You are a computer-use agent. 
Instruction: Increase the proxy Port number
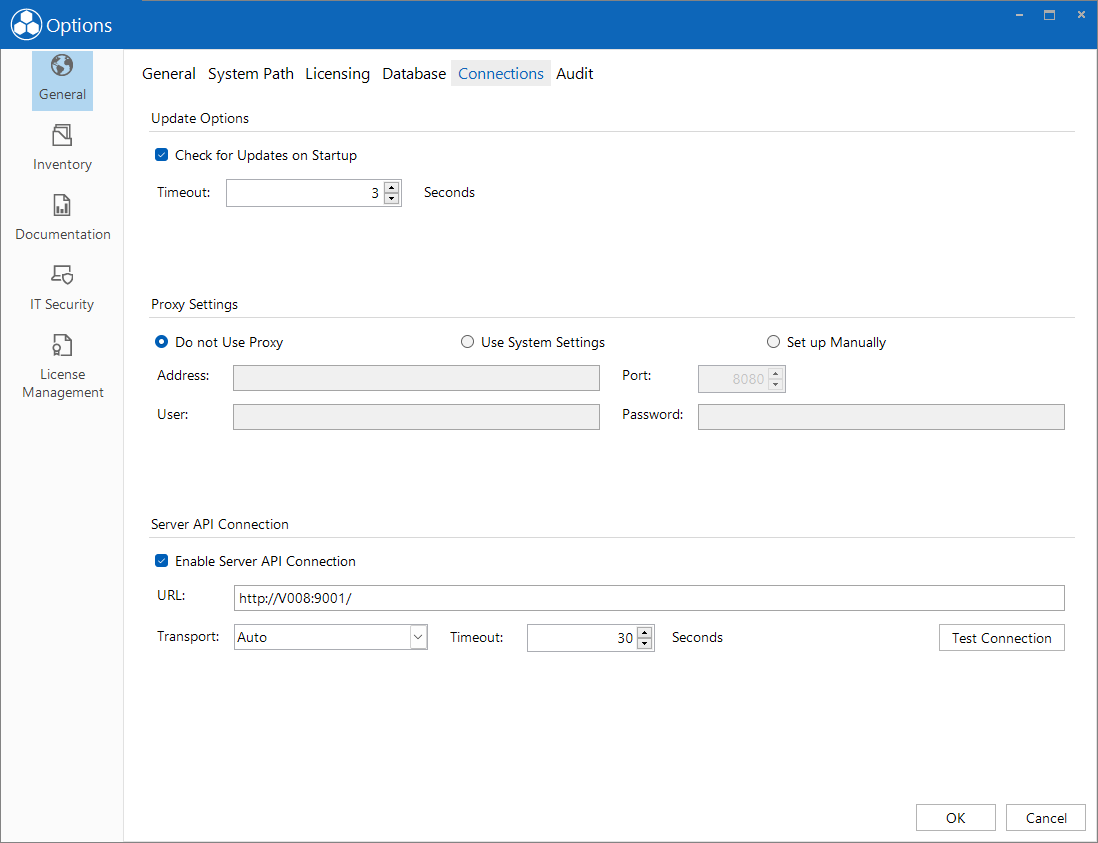[776, 373]
